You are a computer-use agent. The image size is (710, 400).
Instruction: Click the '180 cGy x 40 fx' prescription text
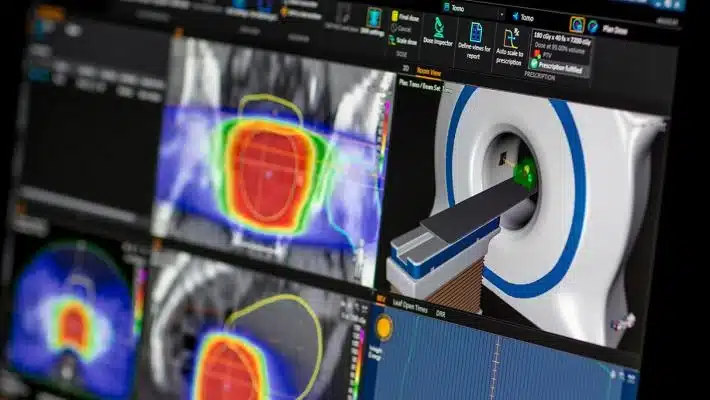click(x=562, y=38)
